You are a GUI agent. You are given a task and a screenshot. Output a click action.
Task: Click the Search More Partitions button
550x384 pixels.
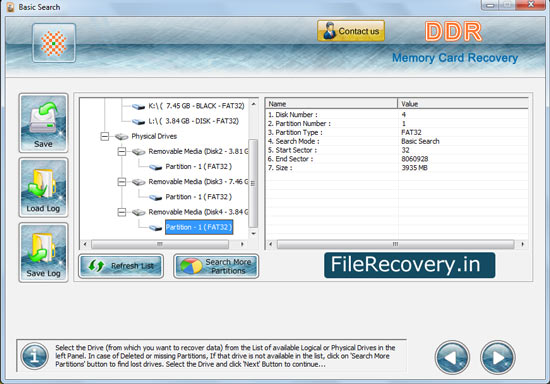click(216, 266)
